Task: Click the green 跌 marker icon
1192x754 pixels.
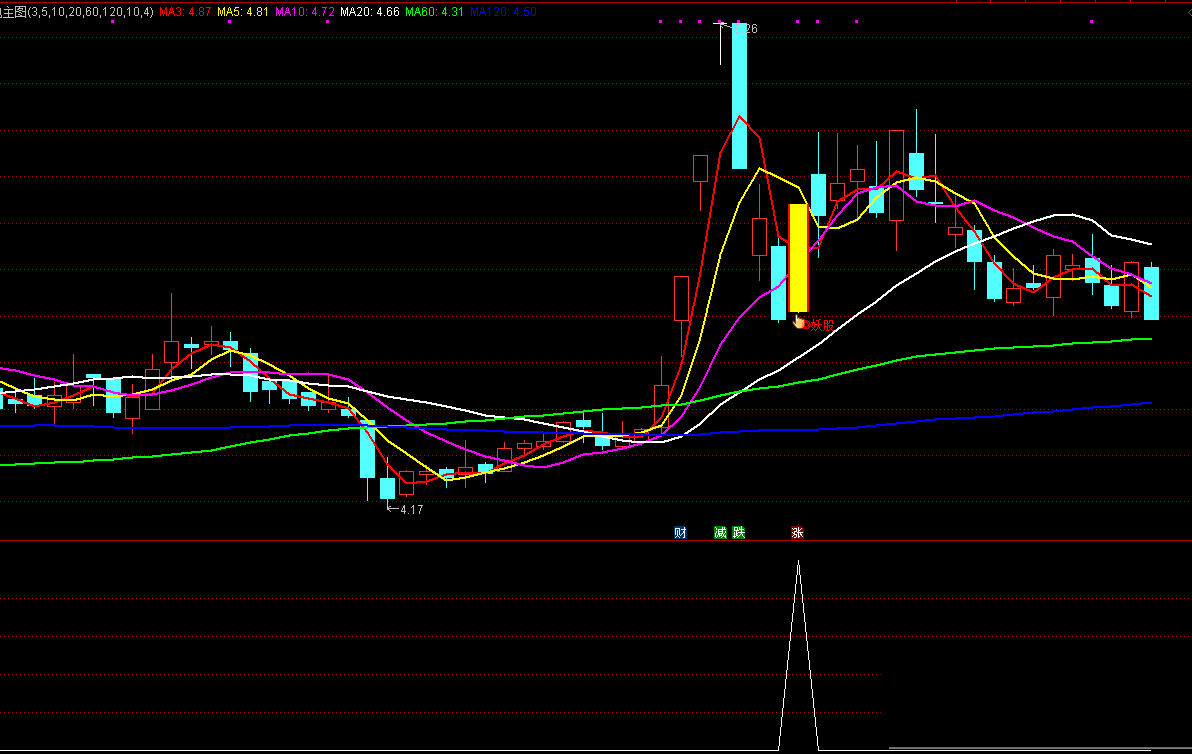Action: [738, 532]
